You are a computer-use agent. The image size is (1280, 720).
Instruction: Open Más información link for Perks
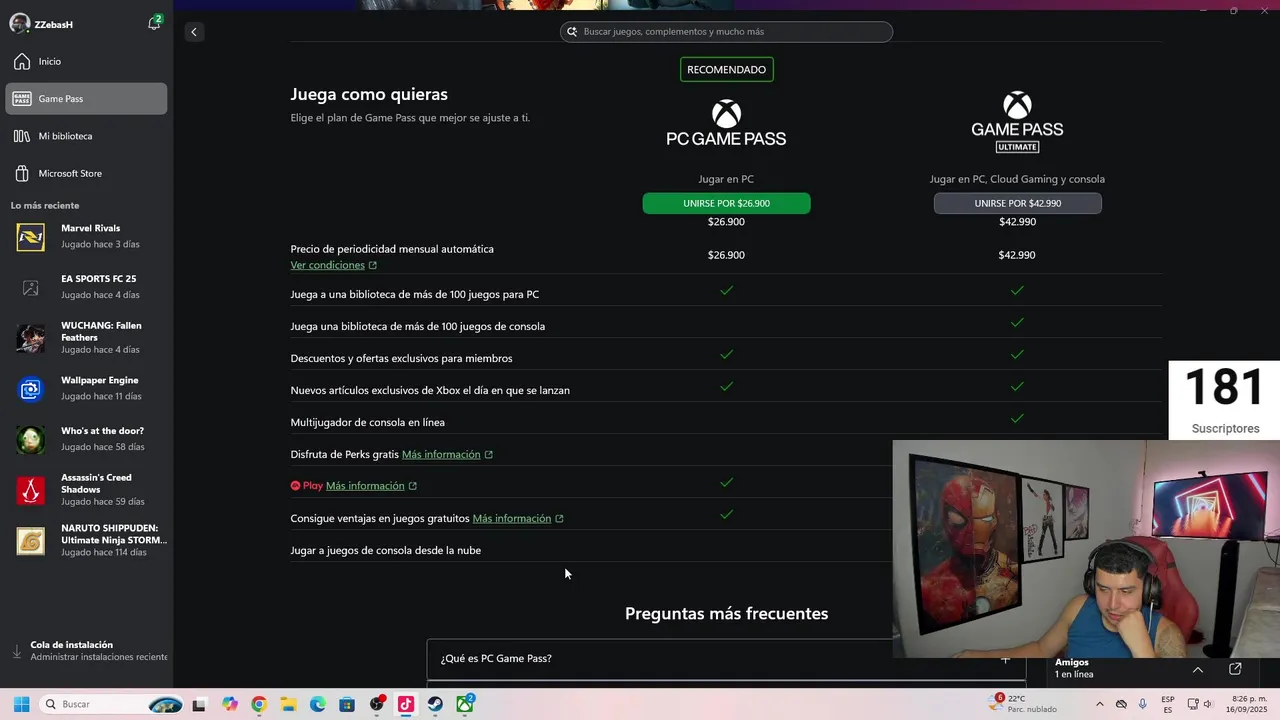[x=441, y=454]
